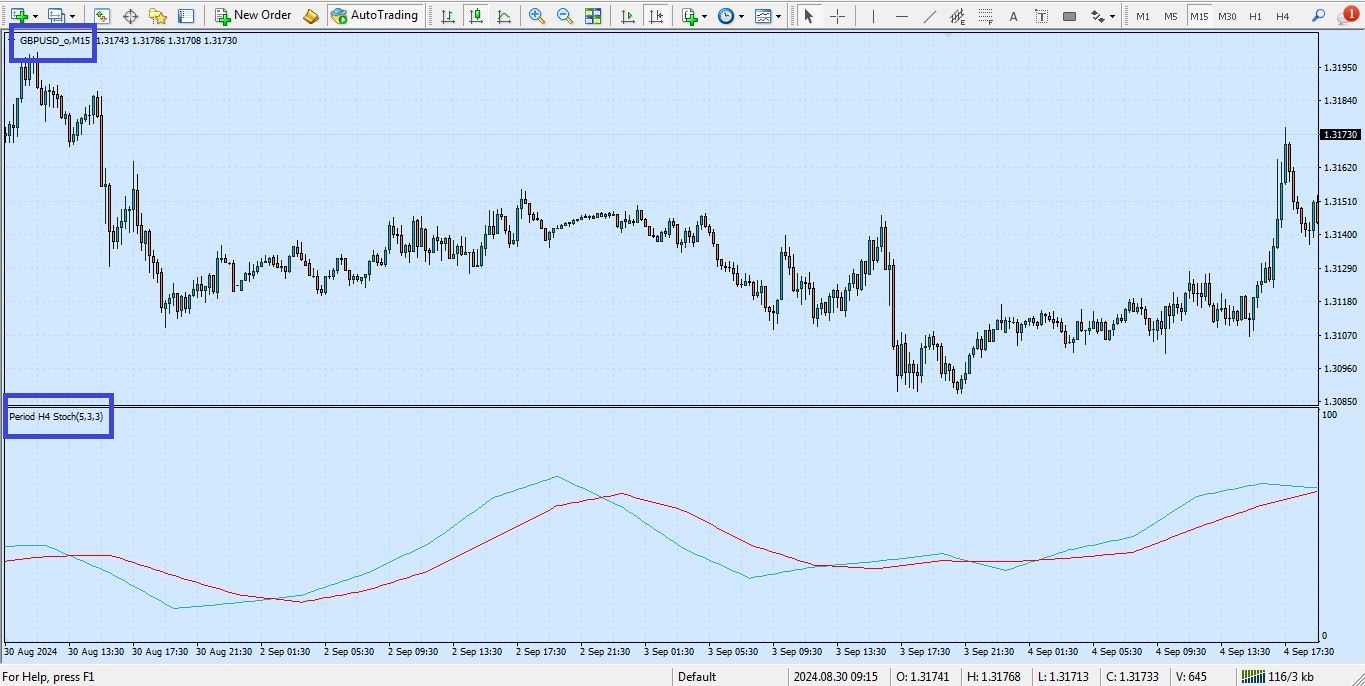Select the text tool A
1365x686 pixels.
1013,16
